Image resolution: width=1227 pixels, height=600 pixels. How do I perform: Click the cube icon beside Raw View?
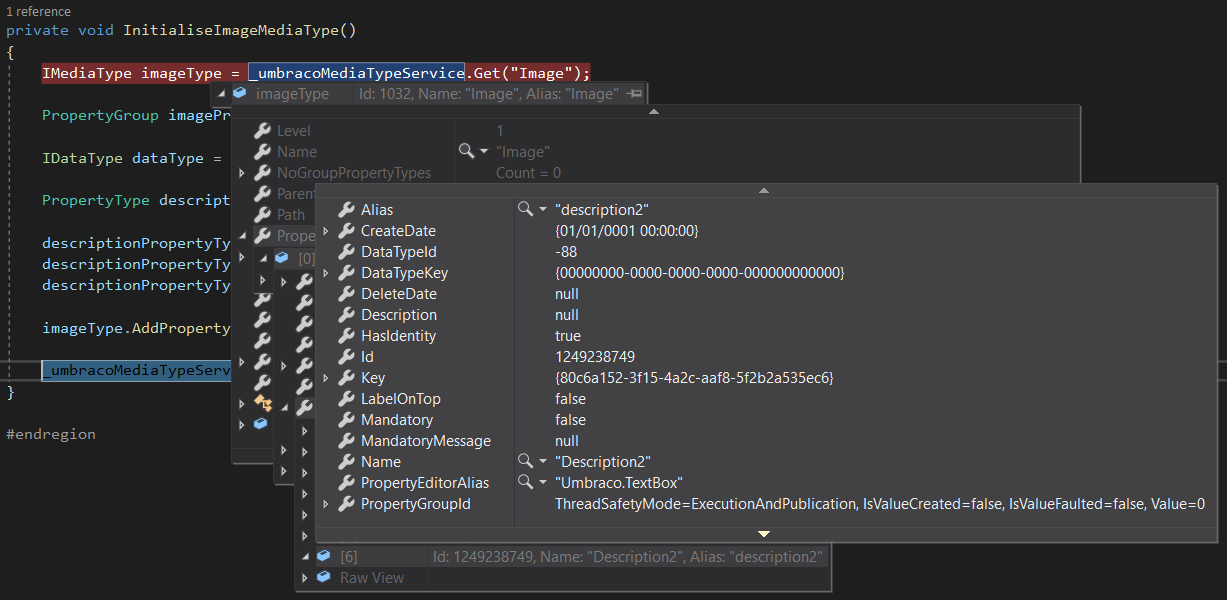(x=324, y=577)
